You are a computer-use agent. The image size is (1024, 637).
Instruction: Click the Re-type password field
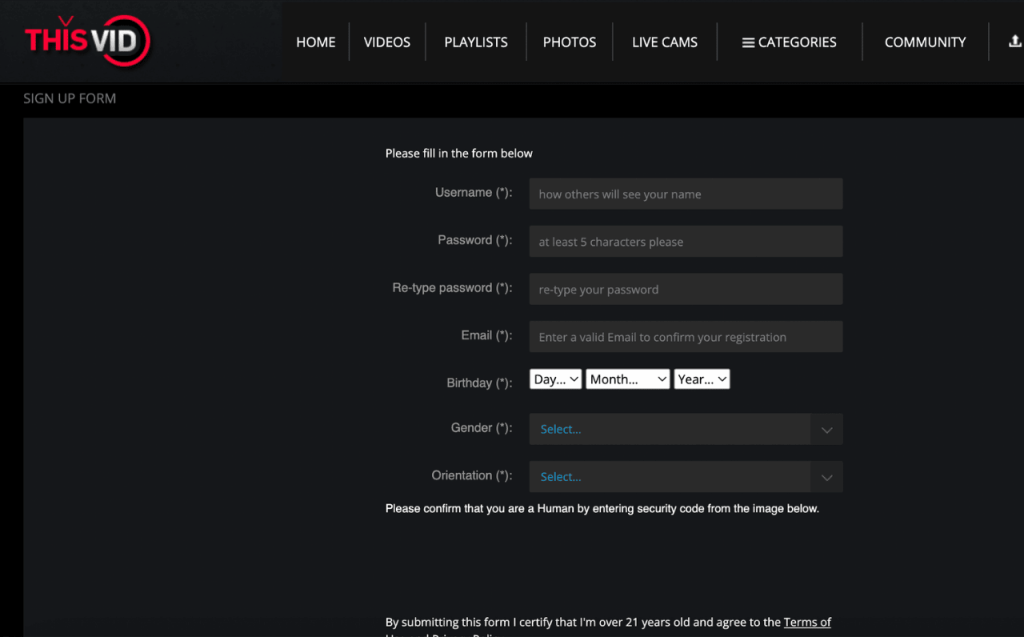[685, 289]
